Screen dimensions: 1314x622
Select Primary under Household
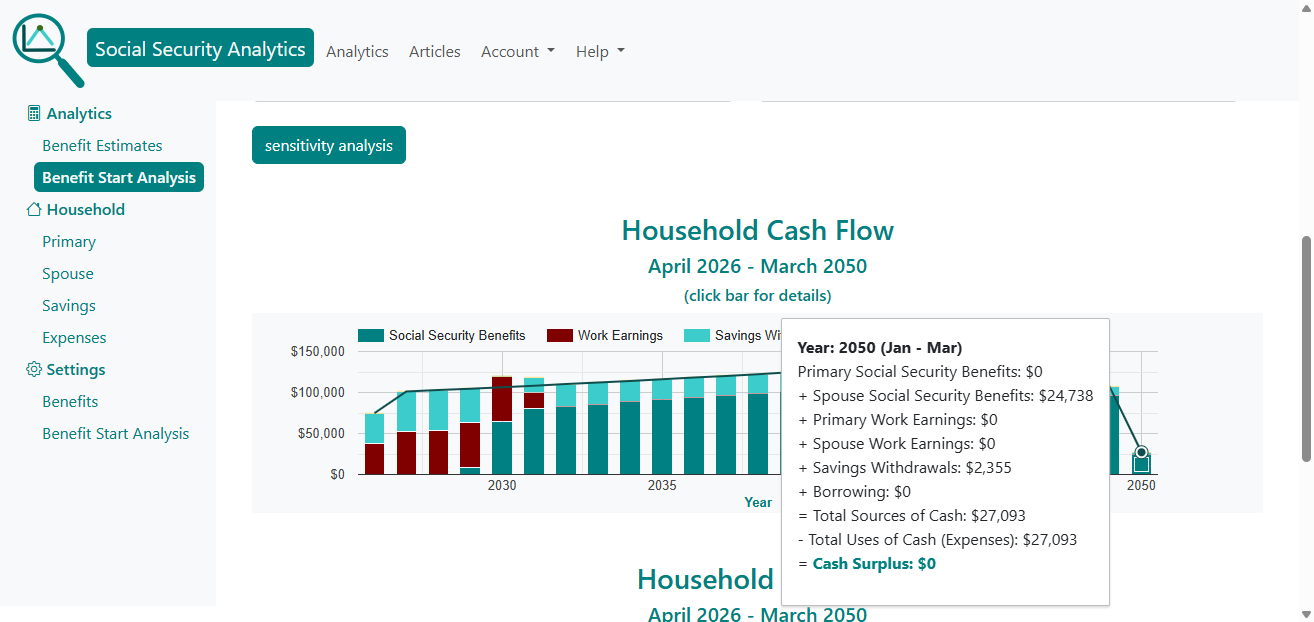tap(69, 241)
